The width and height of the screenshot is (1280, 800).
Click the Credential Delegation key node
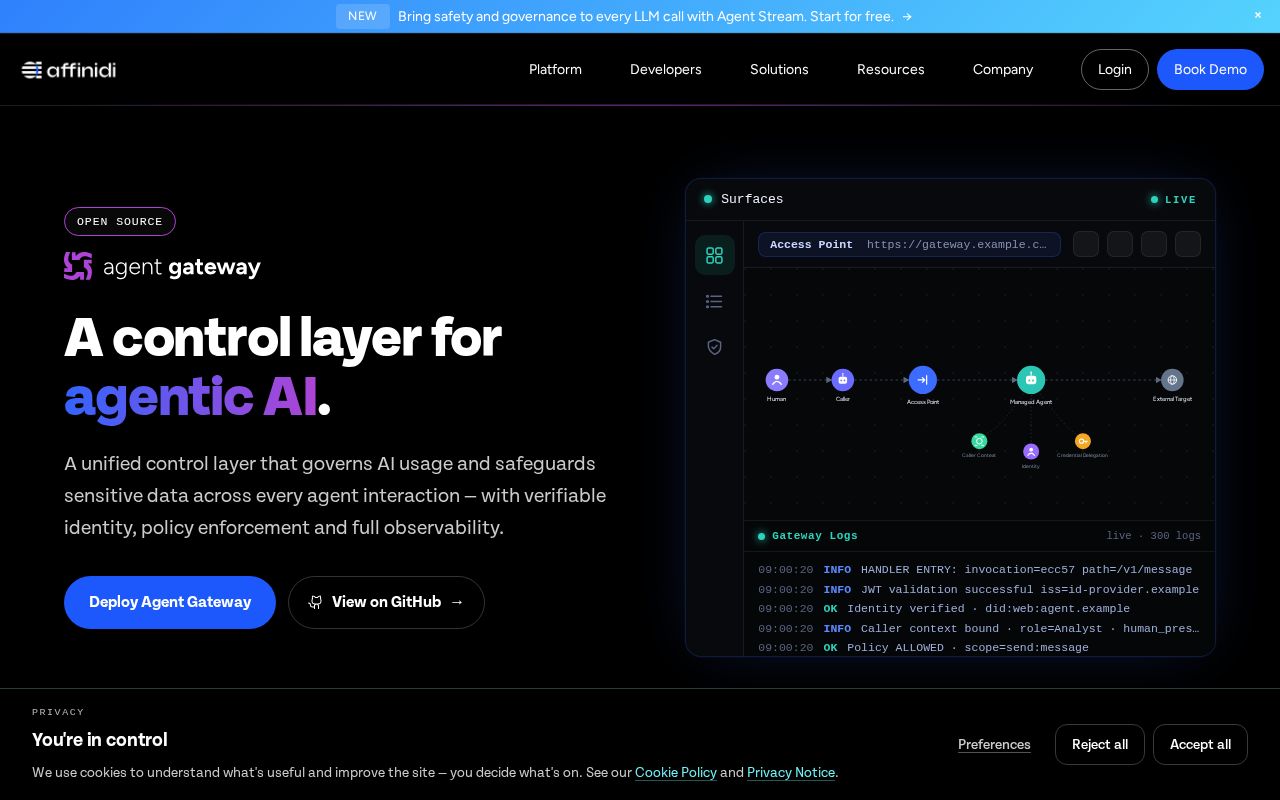point(1082,441)
